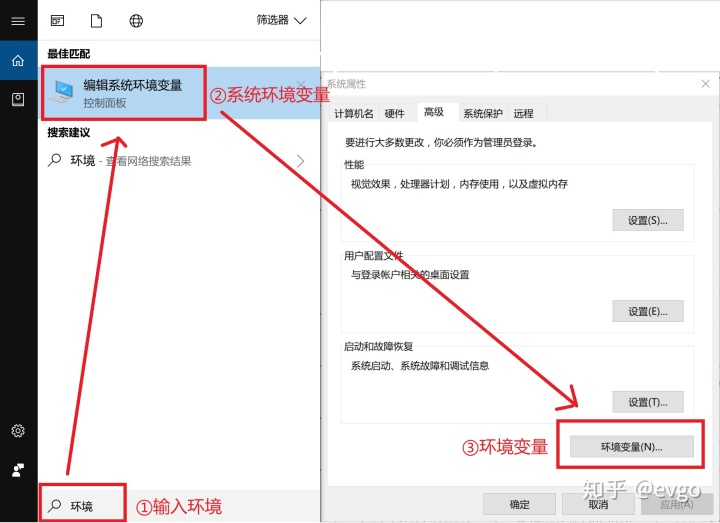Filter search results by Apps icon
This screenshot has width=720, height=523.
[57, 21]
